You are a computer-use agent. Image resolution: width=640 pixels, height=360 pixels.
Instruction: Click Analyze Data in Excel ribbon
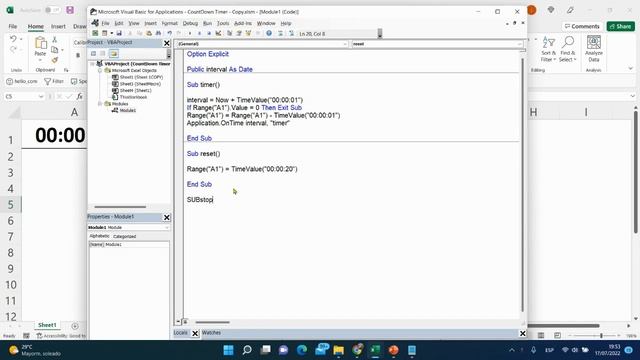coord(594,49)
